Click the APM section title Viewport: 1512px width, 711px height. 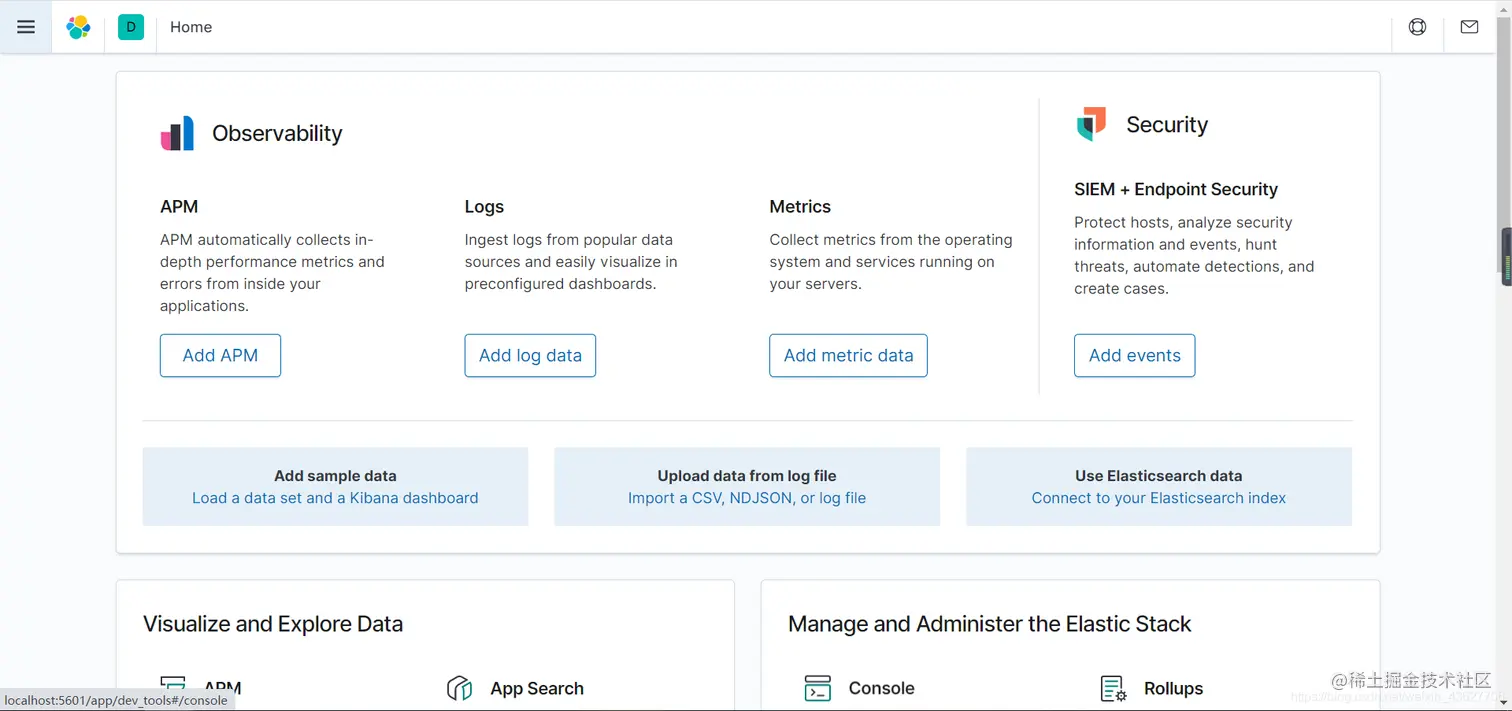click(179, 206)
